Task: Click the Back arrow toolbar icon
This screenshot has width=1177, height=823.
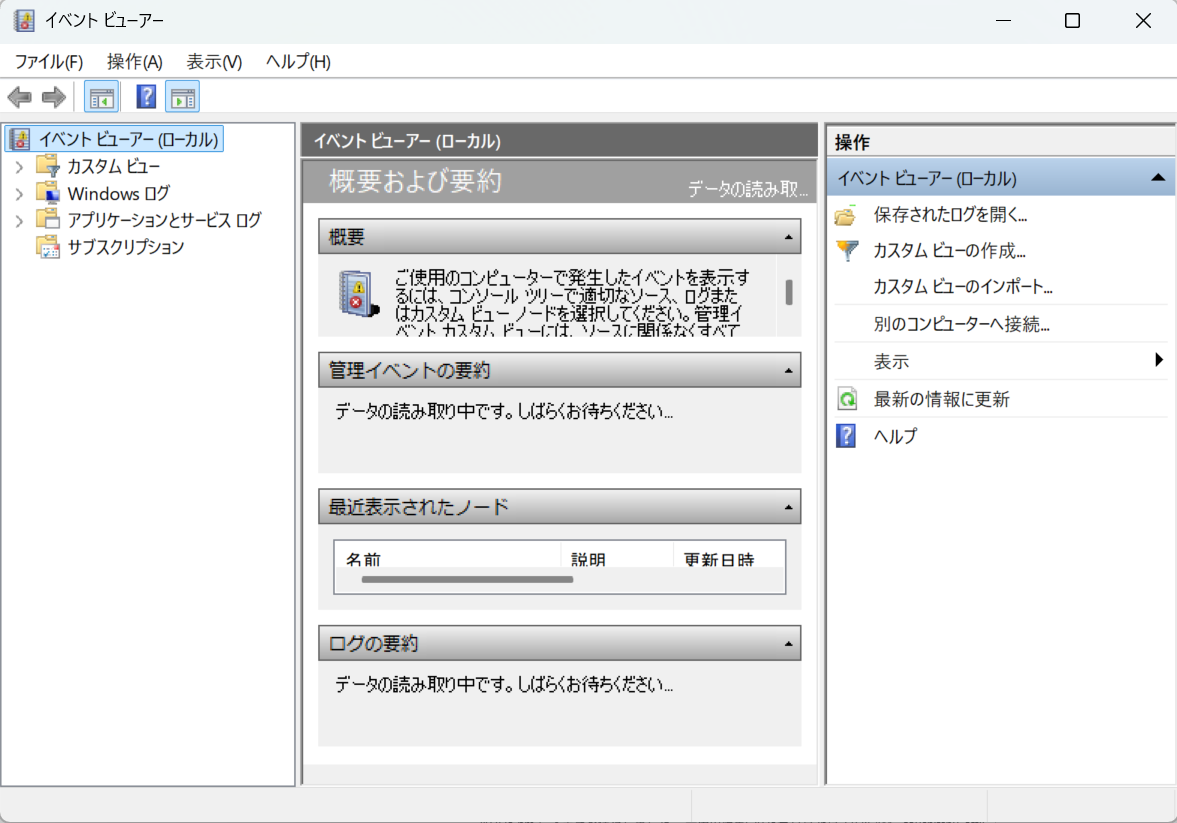Action: (x=19, y=97)
